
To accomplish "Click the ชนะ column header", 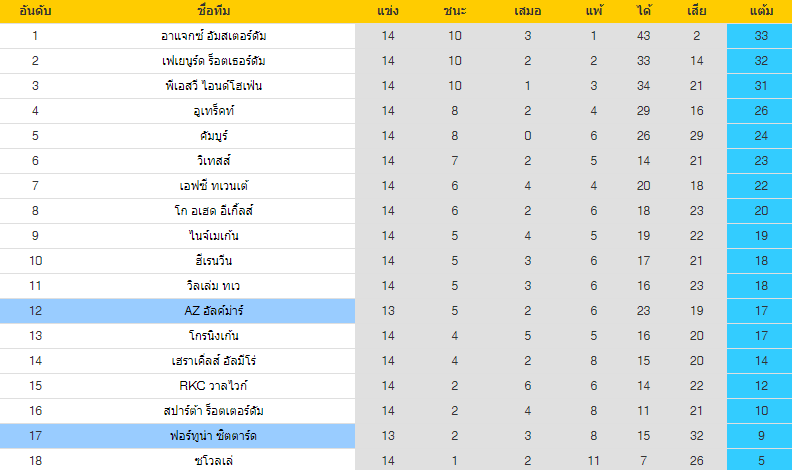I will point(455,11).
